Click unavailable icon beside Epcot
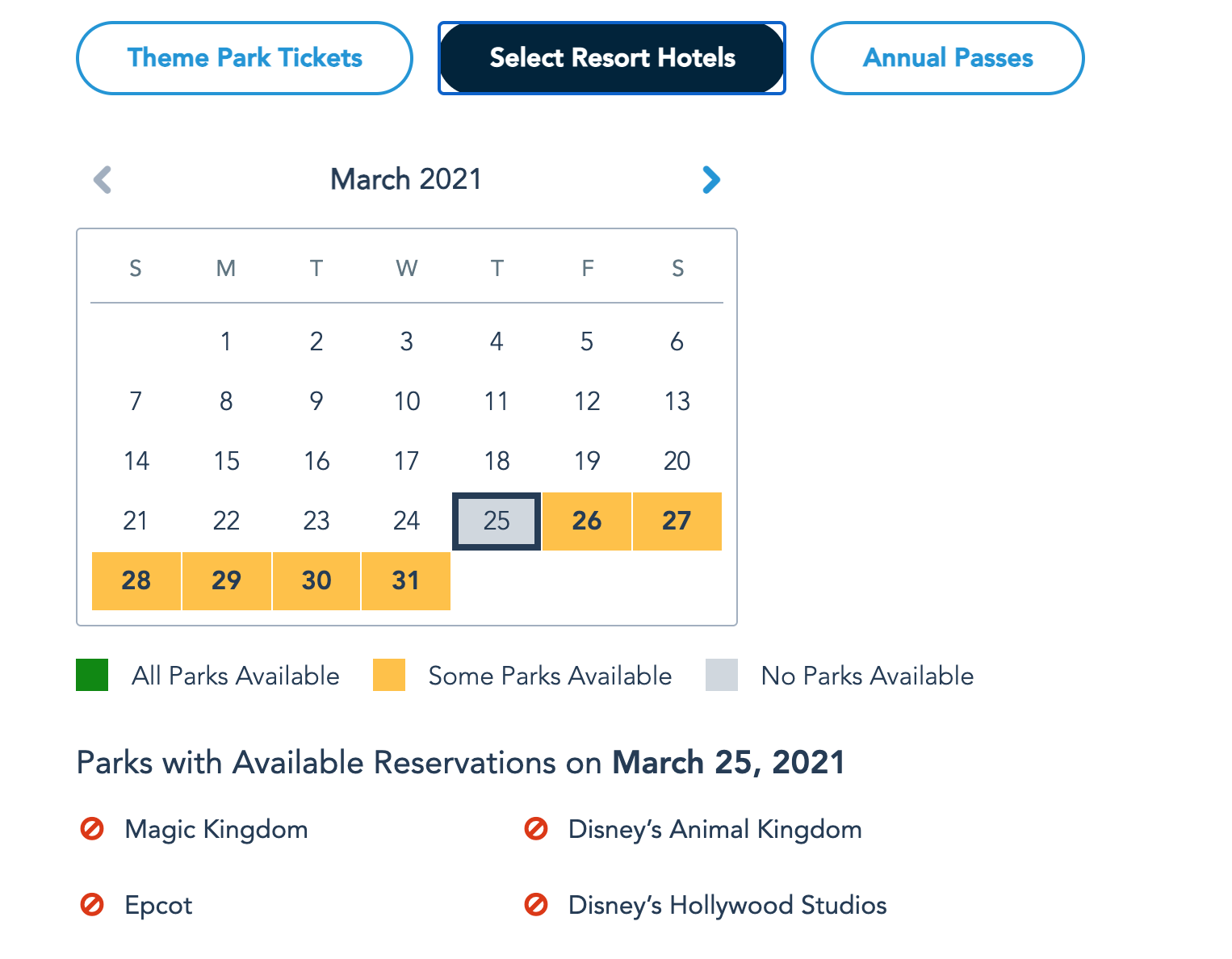The height and width of the screenshot is (959, 1232). point(92,905)
